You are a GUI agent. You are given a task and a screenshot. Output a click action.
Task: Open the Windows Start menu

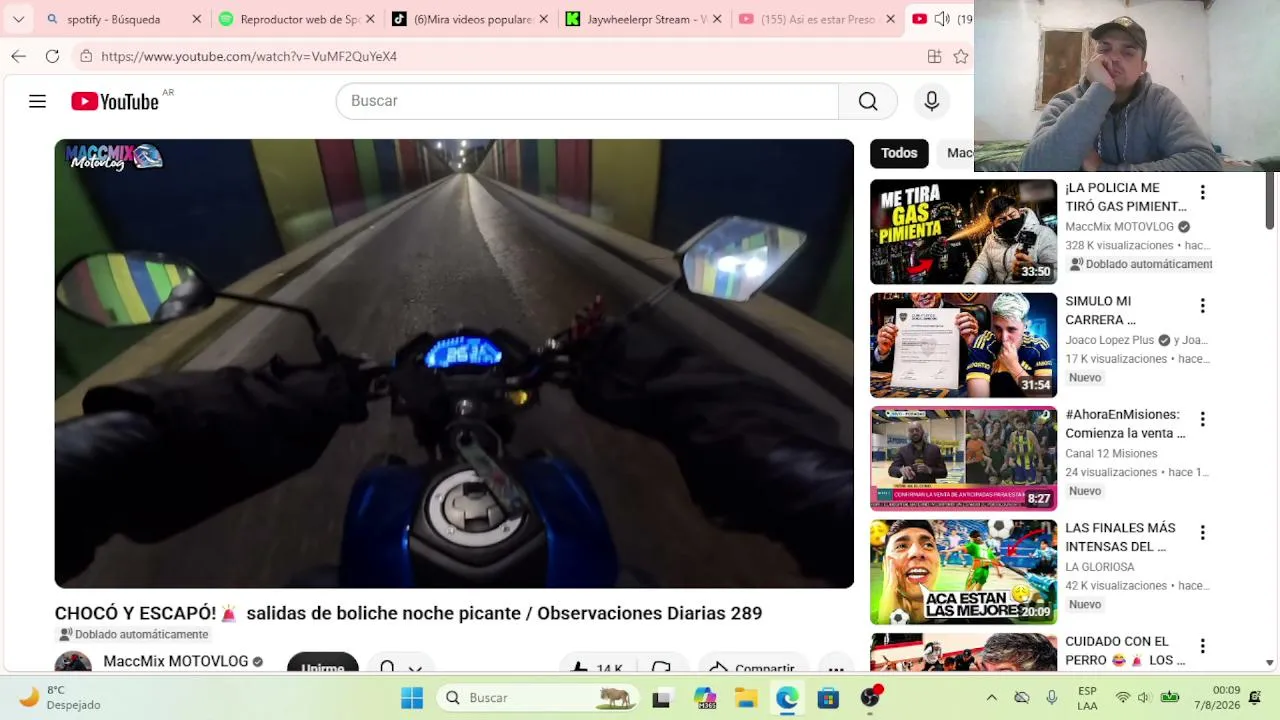[x=412, y=698]
